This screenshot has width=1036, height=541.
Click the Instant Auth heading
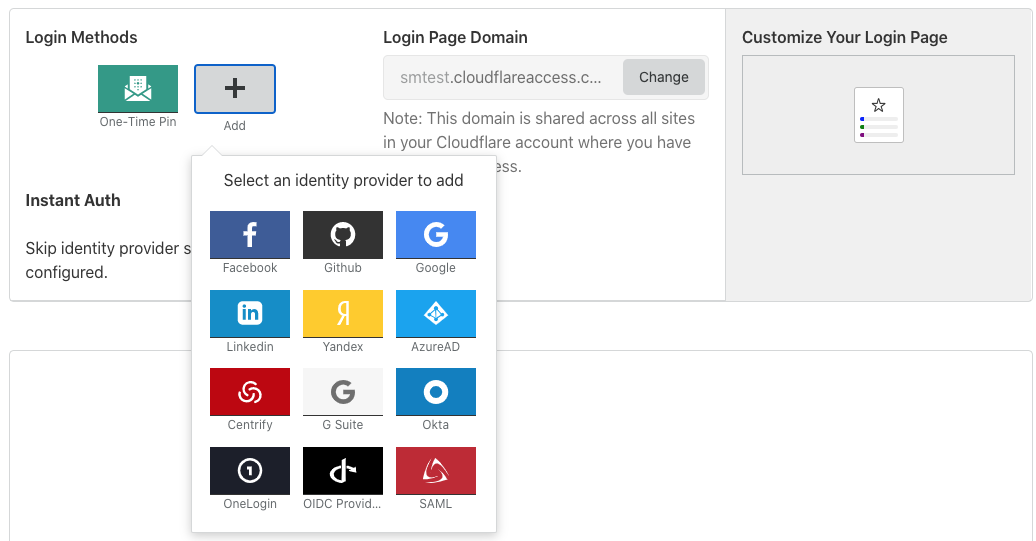coord(73,200)
